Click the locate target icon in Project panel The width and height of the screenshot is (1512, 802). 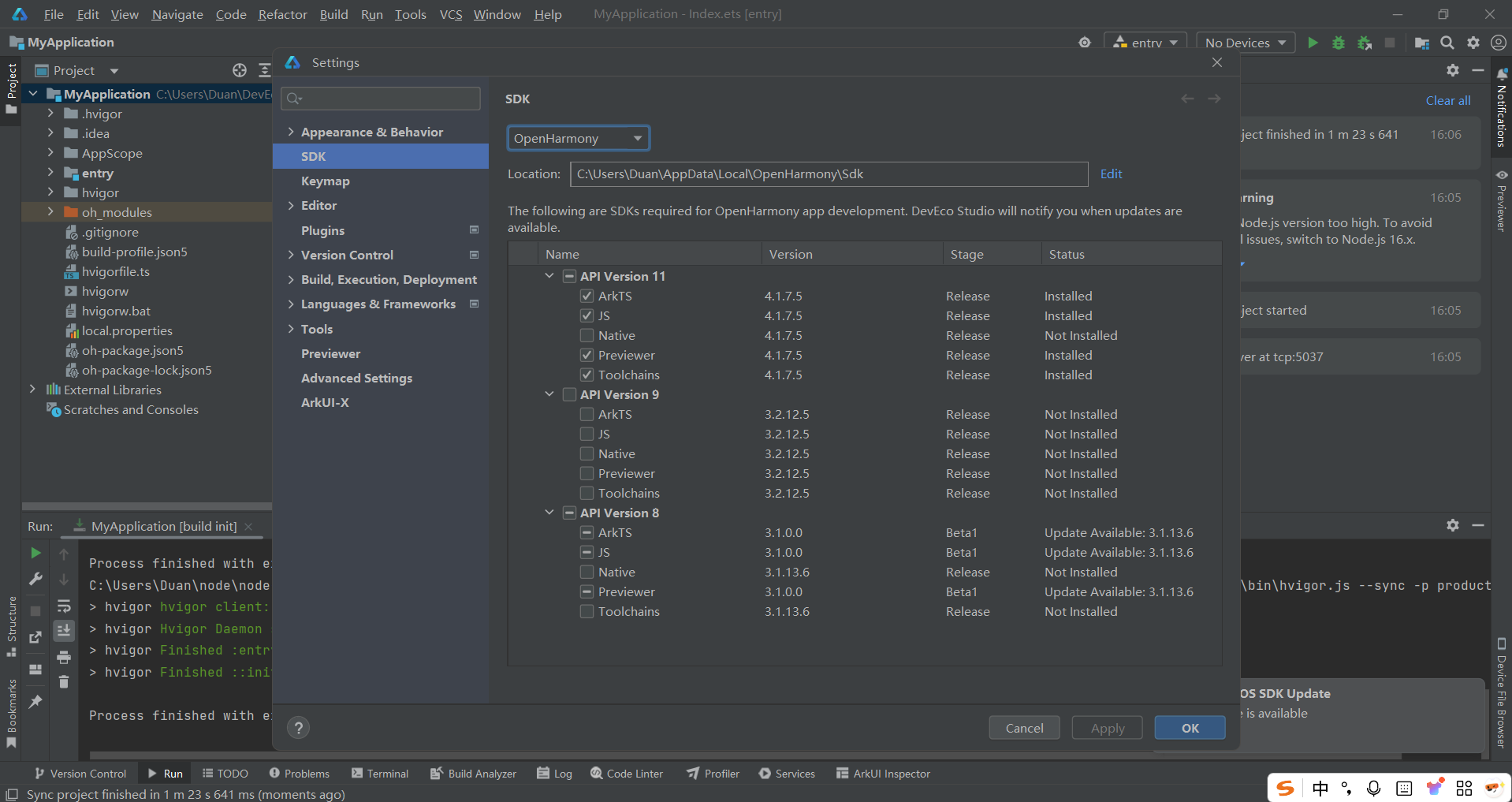tap(240, 70)
